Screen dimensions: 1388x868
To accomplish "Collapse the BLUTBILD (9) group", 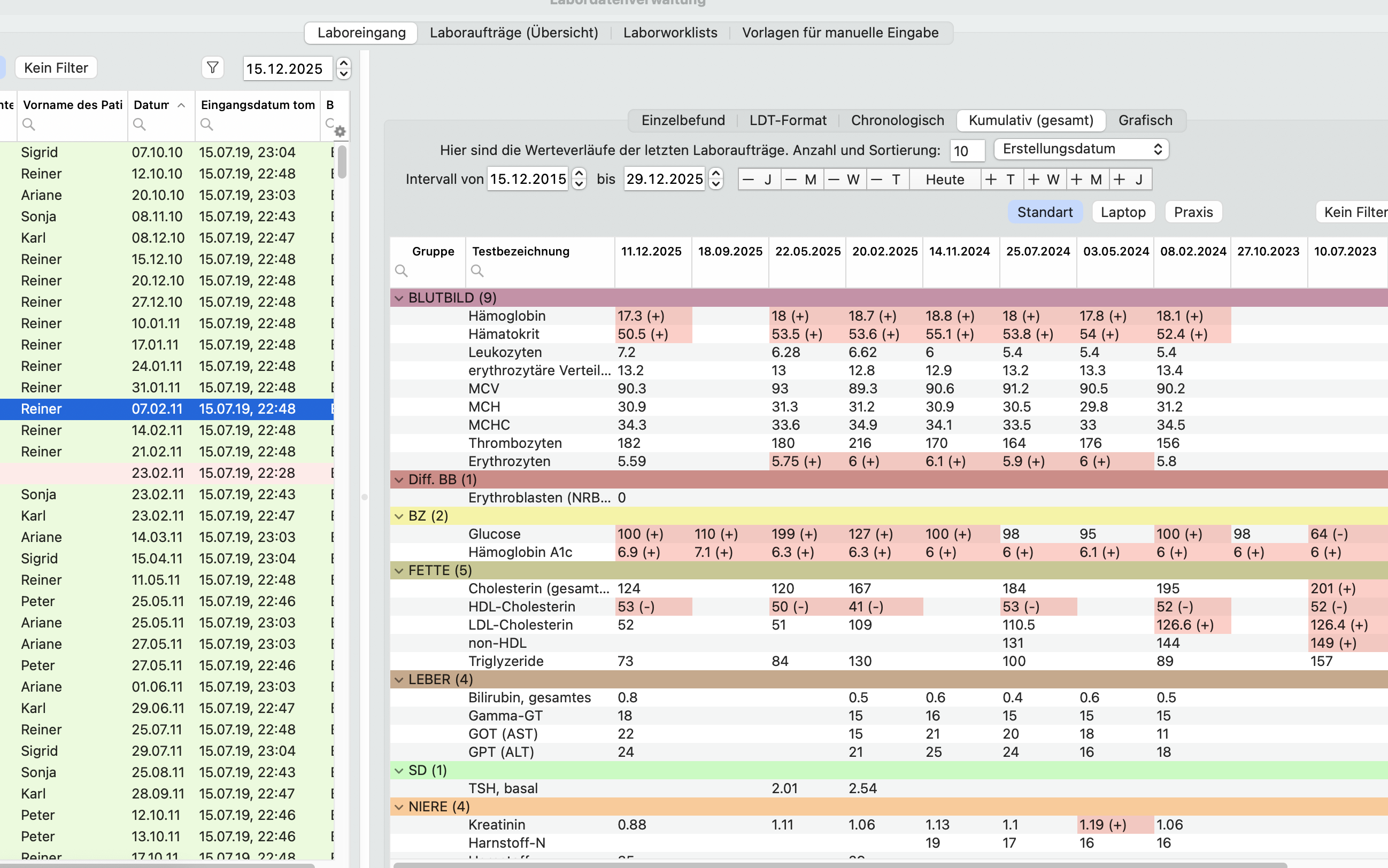I will (x=399, y=298).
